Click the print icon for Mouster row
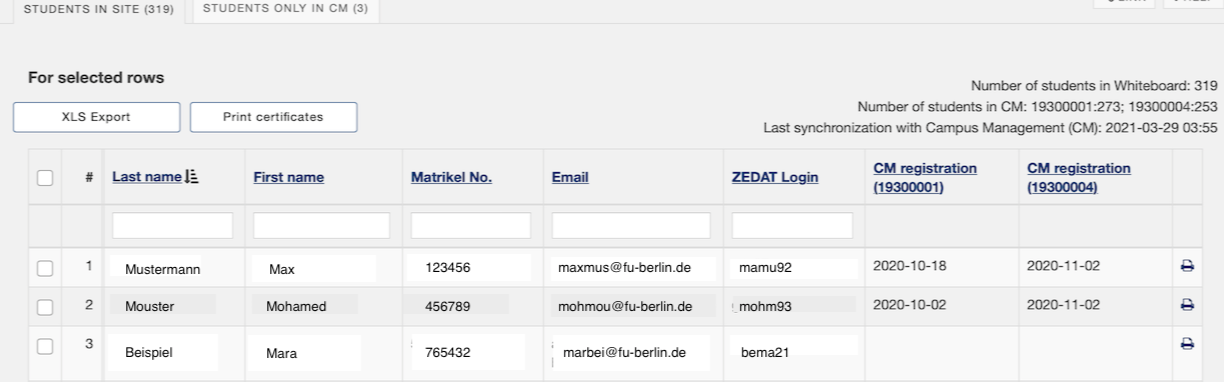Viewport: 1224px width, 382px height. [x=1187, y=305]
